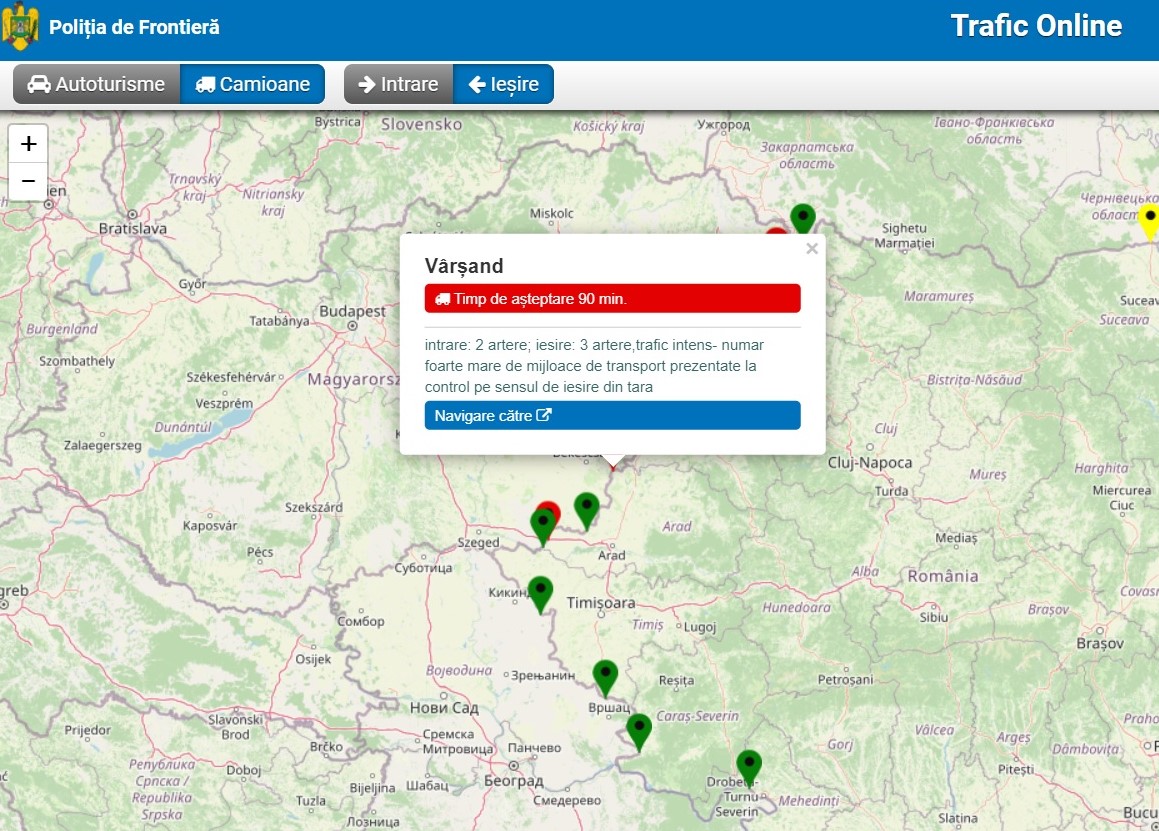Click the Vârșand title in popup

pos(464,266)
